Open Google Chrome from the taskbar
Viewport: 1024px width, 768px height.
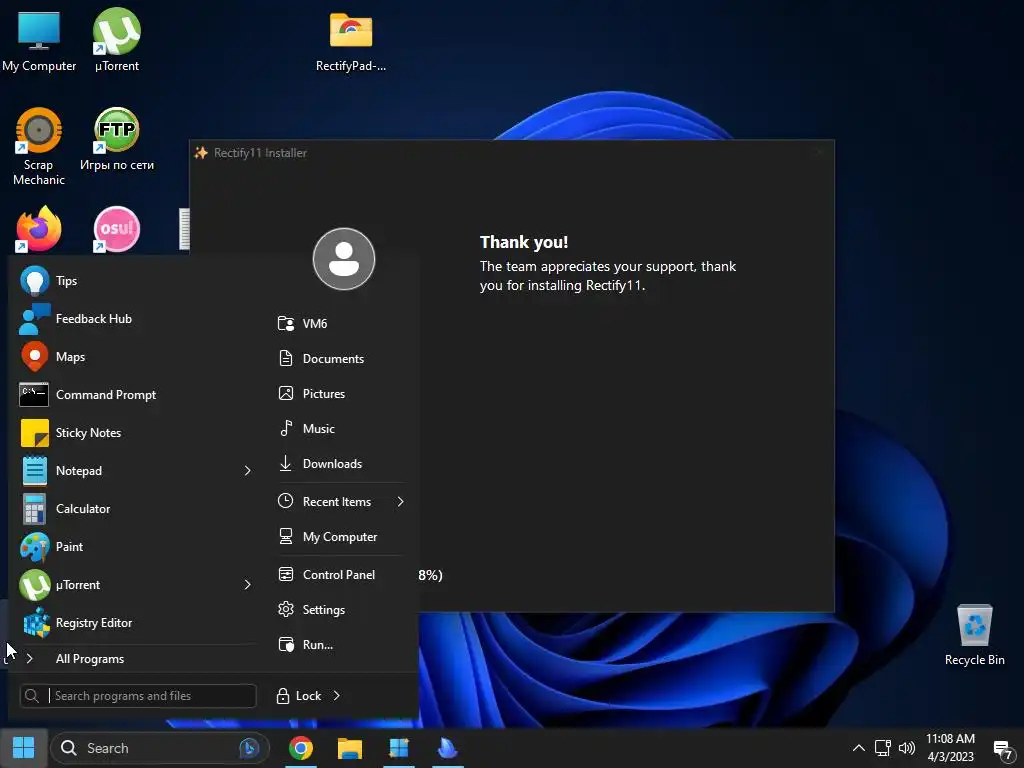click(x=301, y=748)
